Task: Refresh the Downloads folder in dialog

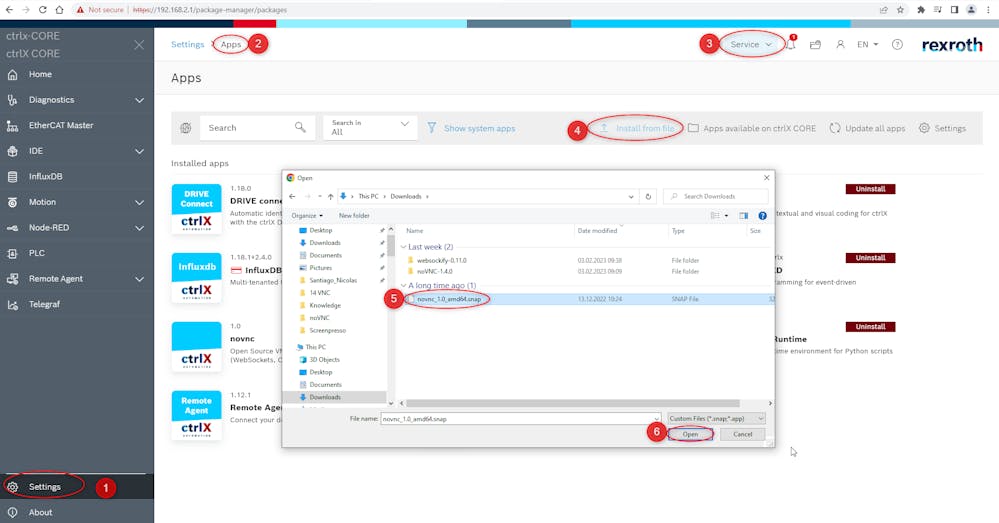Action: pos(648,196)
